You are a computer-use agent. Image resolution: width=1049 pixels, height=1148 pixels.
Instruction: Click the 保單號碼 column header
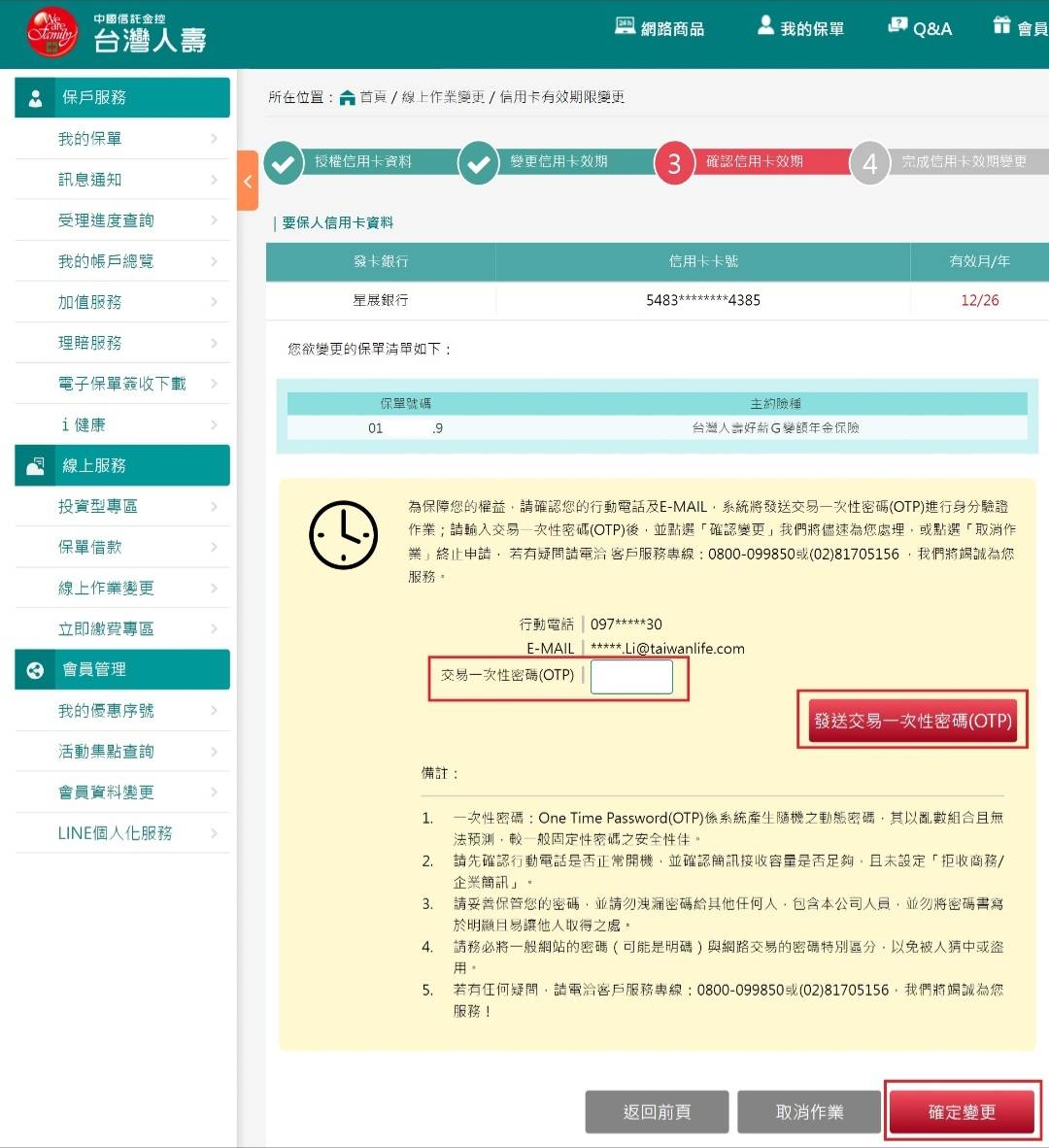[x=405, y=403]
